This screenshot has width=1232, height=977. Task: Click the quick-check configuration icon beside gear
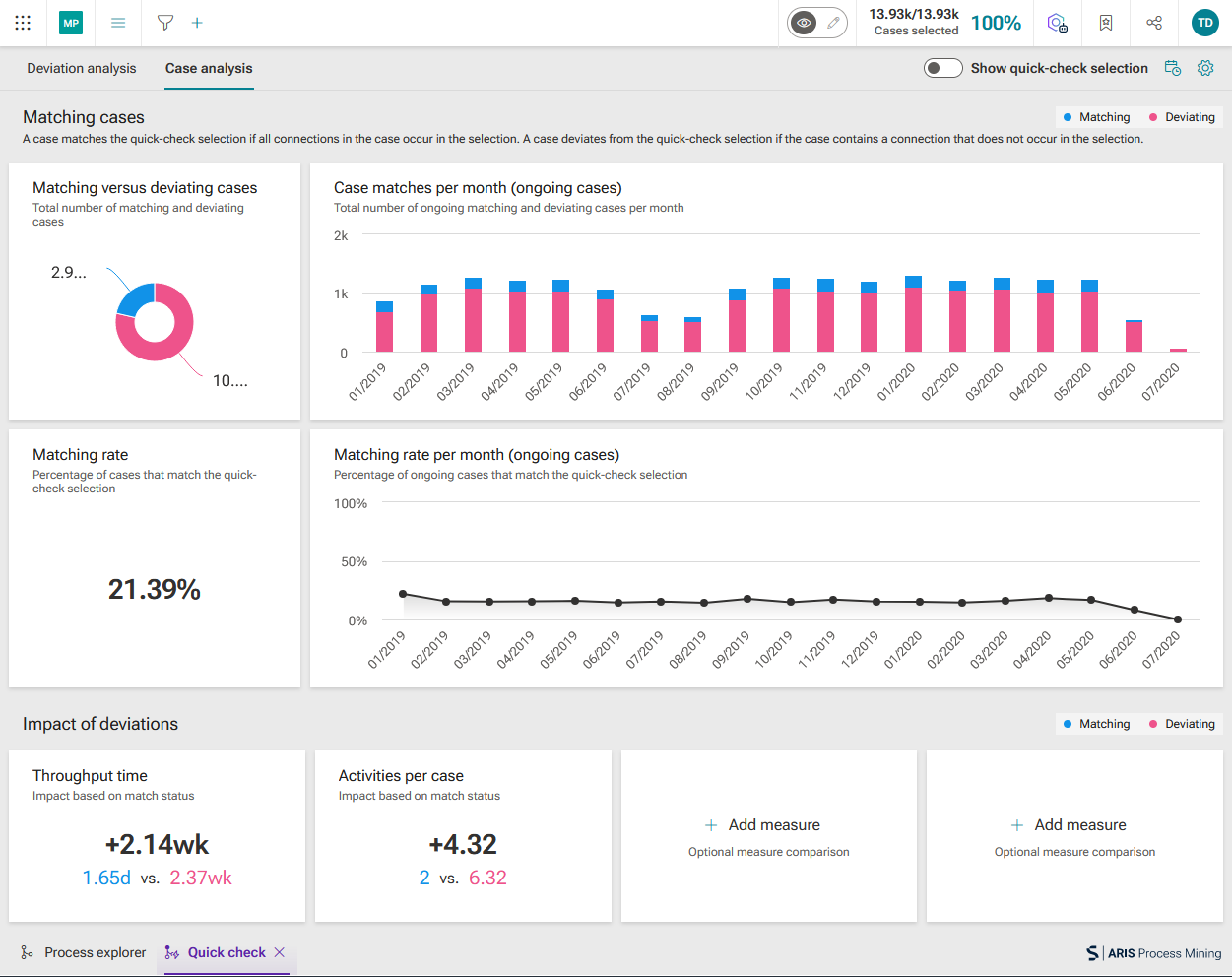pos(1172,68)
